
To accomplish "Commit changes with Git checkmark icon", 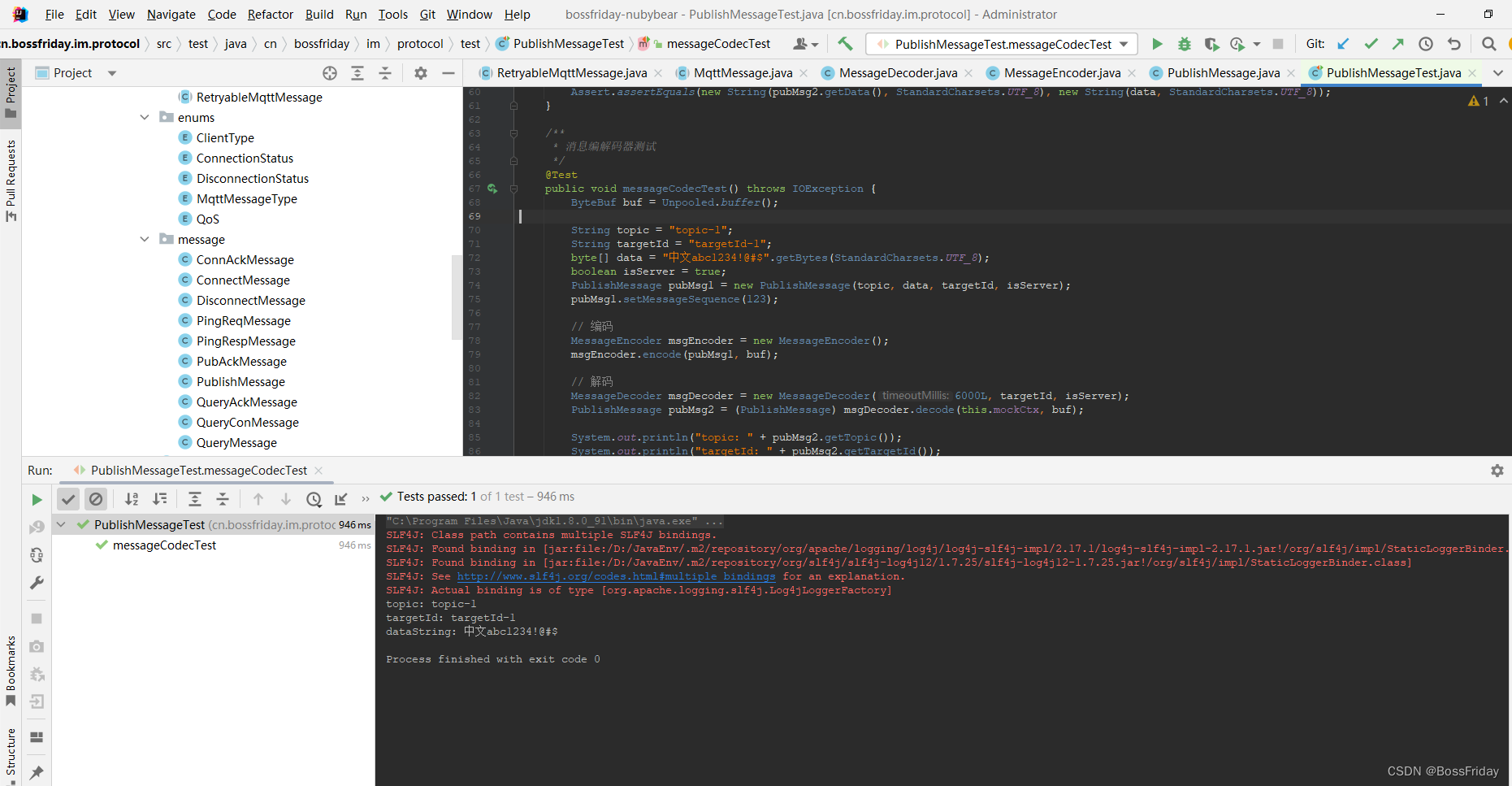I will 1371,44.
